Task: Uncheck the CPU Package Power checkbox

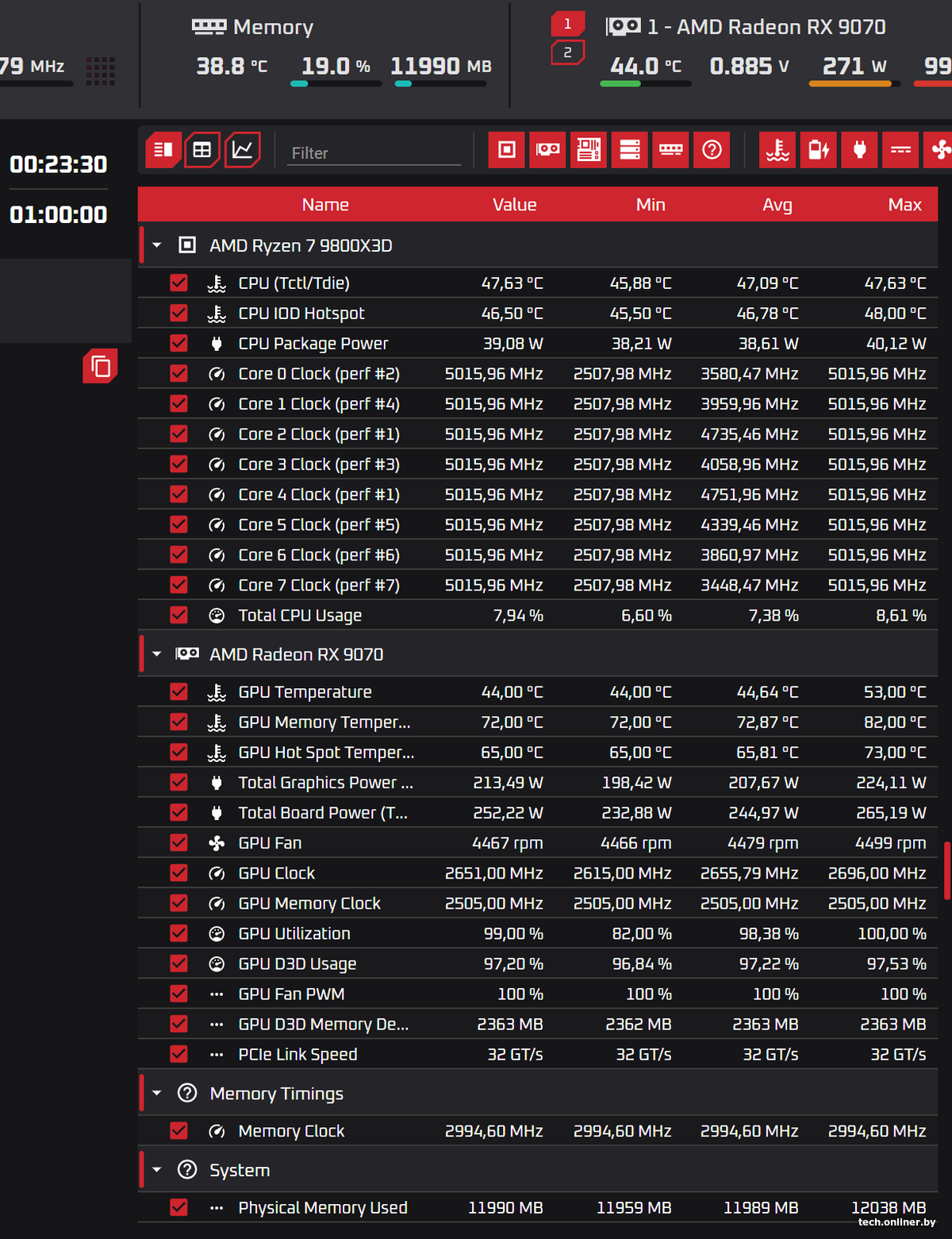Action: [178, 343]
